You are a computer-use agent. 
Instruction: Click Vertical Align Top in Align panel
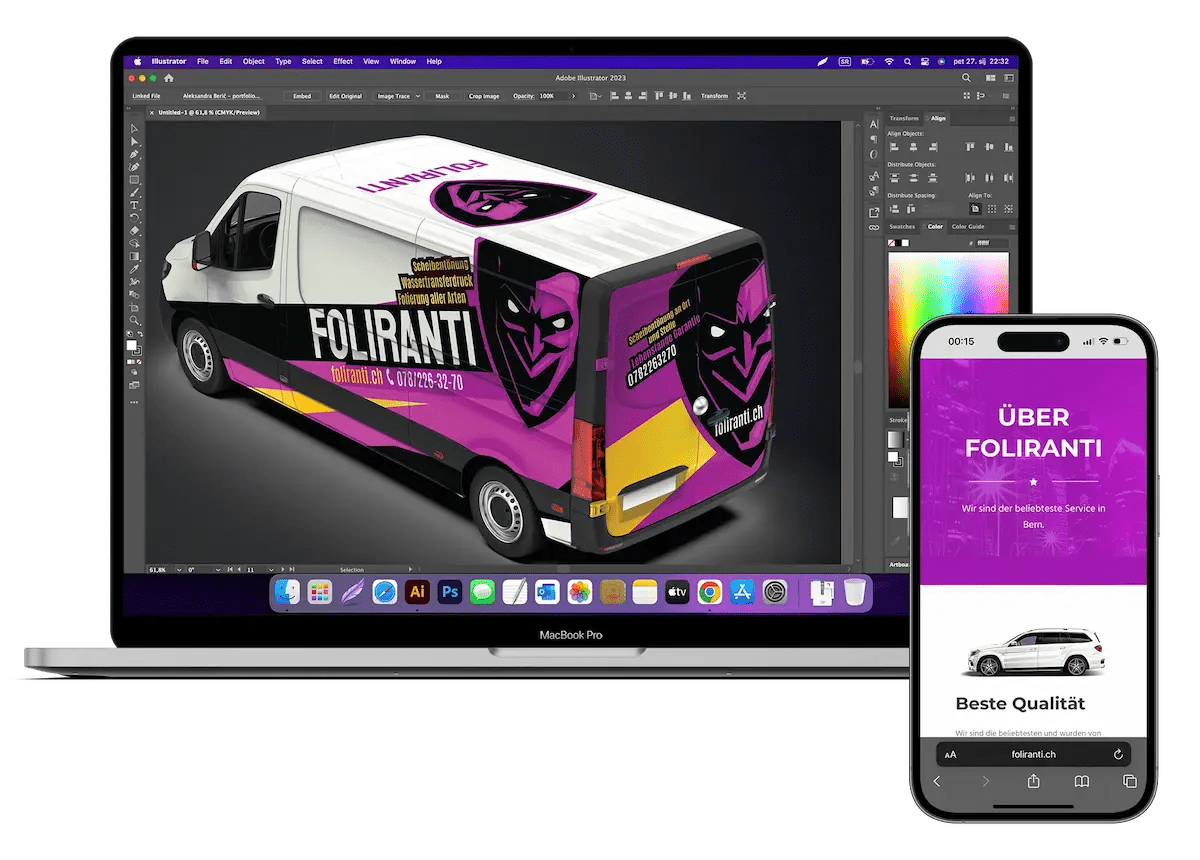[970, 146]
